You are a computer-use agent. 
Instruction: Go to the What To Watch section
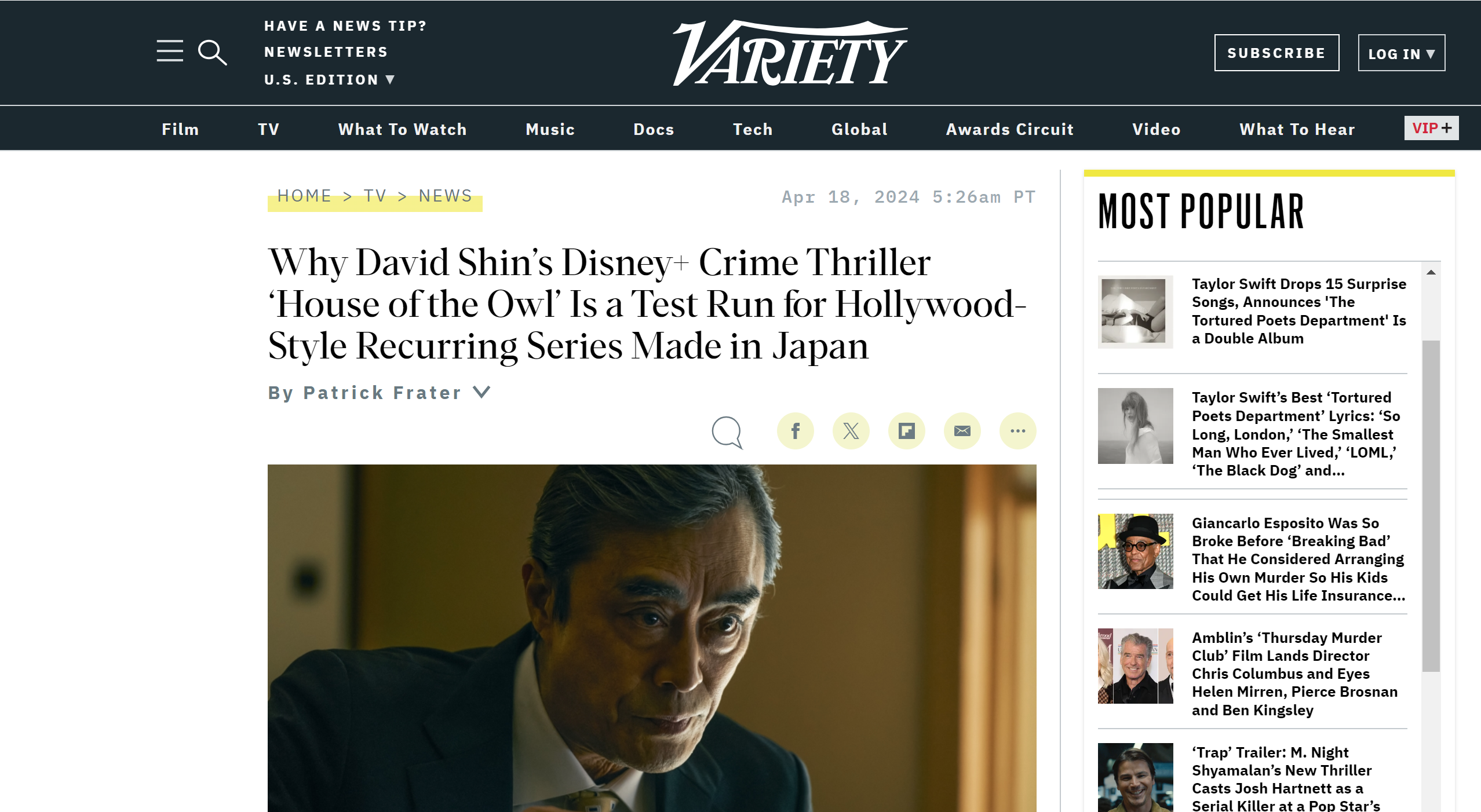pyautogui.click(x=402, y=129)
